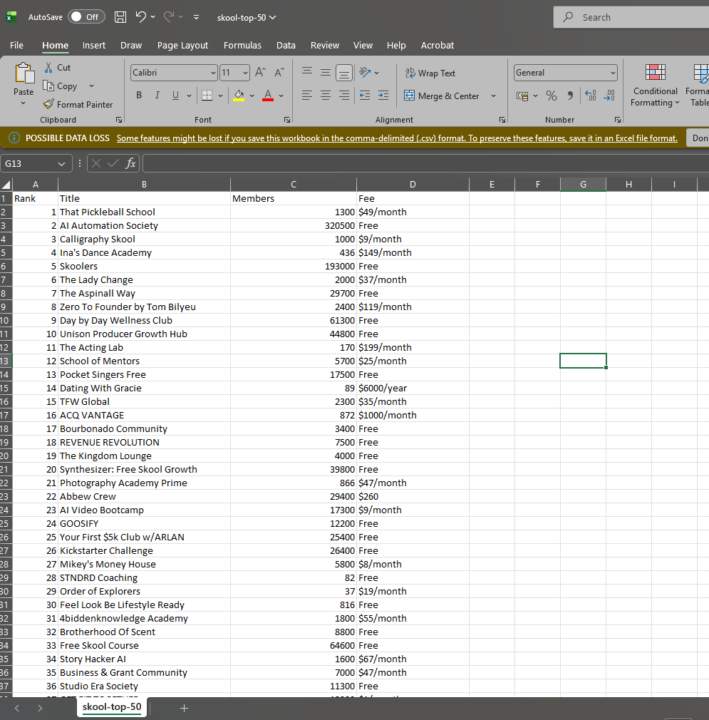The height and width of the screenshot is (720, 709).
Task: Add a new sheet with plus button
Action: point(184,708)
